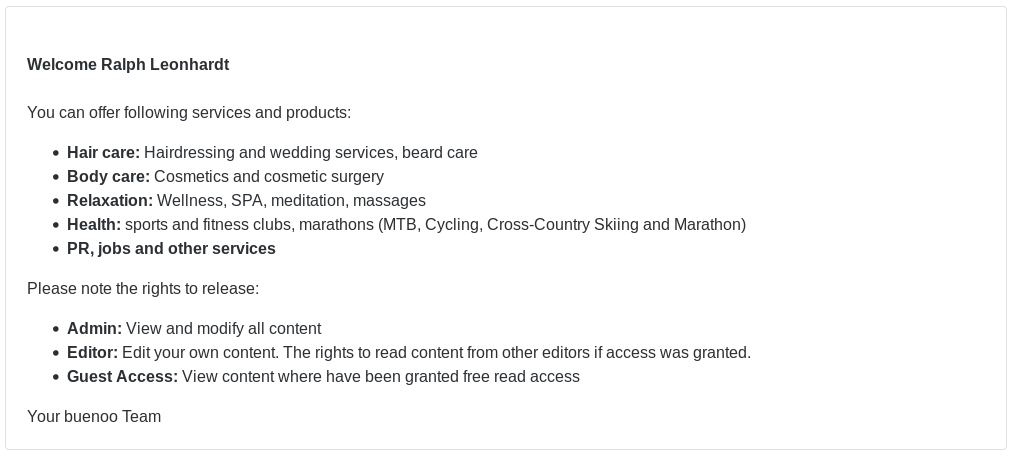The width and height of the screenshot is (1013, 456).
Task: Click the "Edit your own content" description
Action: tap(436, 353)
